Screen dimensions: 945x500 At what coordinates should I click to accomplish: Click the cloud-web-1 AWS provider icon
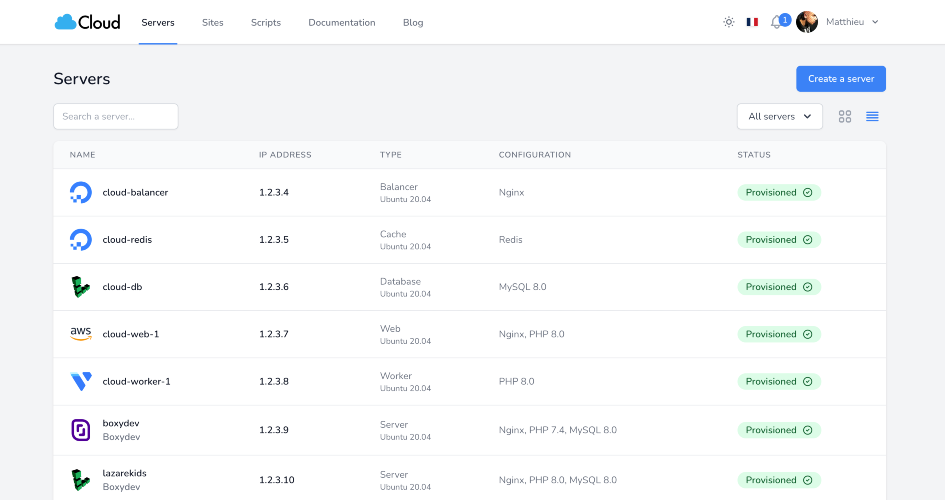tap(81, 334)
